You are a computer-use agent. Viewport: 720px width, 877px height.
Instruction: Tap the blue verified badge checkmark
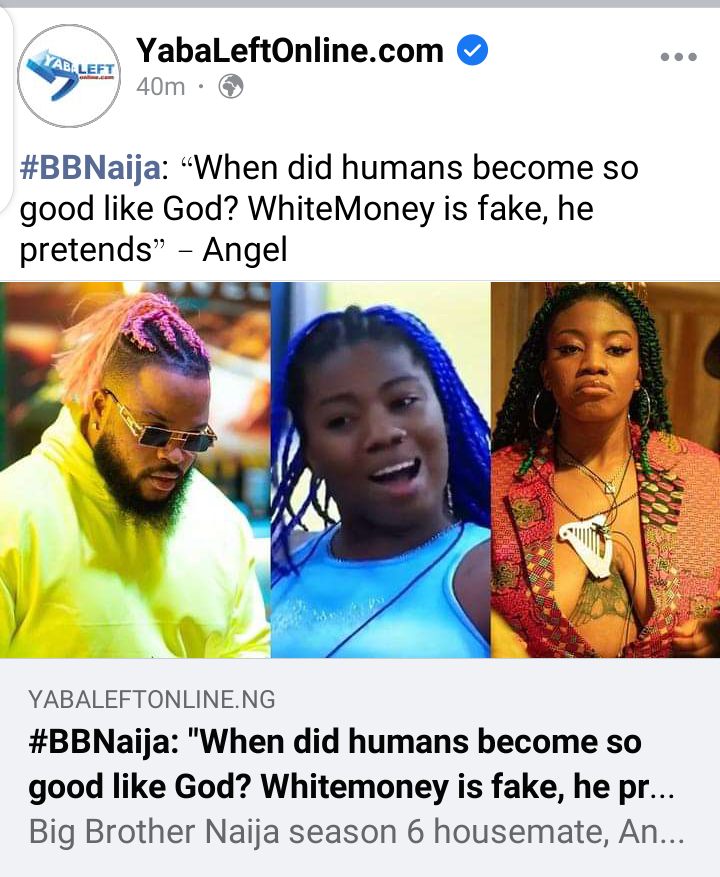[x=473, y=50]
